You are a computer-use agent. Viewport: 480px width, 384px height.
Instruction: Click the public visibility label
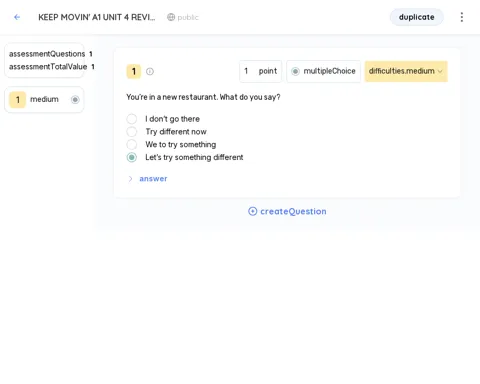(x=188, y=17)
